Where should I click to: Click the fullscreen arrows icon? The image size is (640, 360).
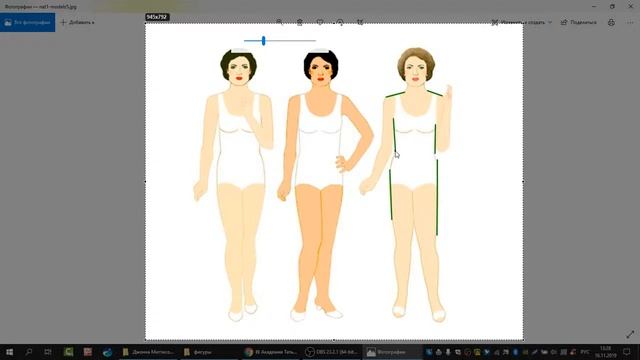tap(630, 334)
